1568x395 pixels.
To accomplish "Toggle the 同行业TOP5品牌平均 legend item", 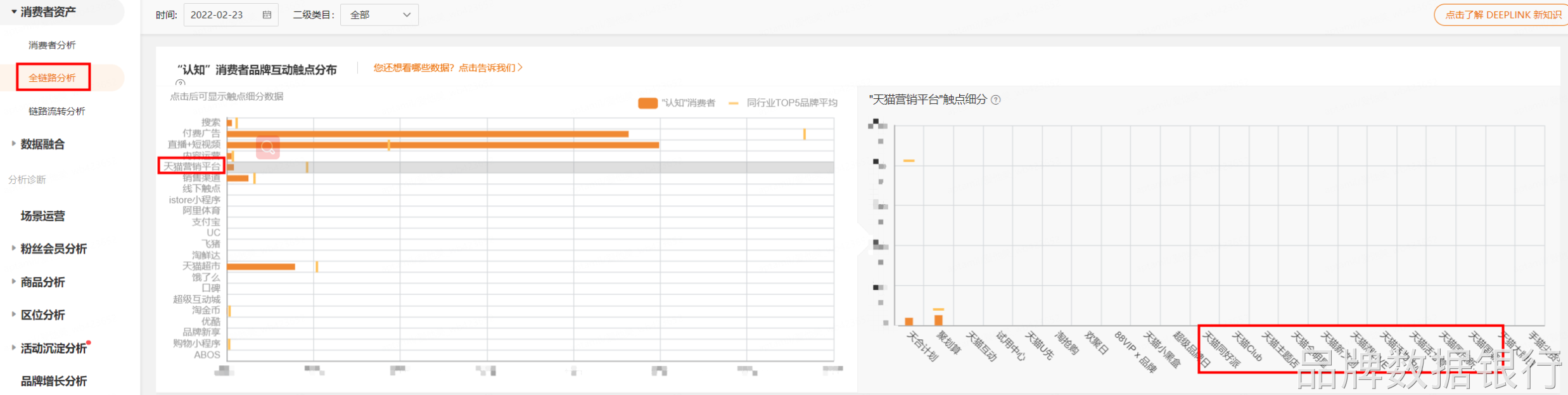I will point(783,103).
